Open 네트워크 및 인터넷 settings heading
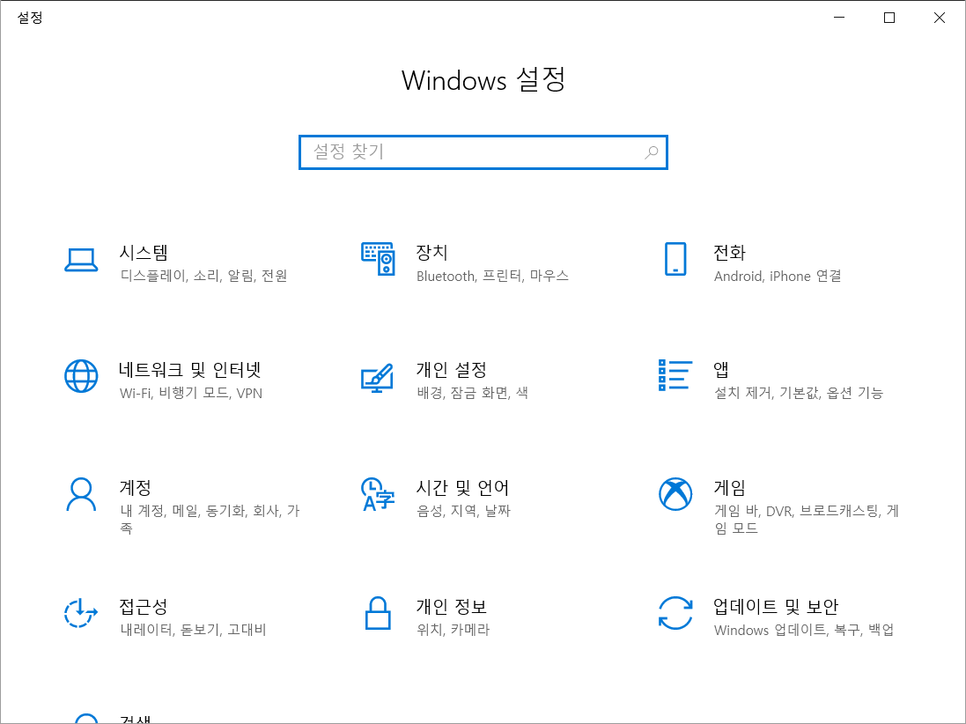966x724 pixels. [x=190, y=370]
